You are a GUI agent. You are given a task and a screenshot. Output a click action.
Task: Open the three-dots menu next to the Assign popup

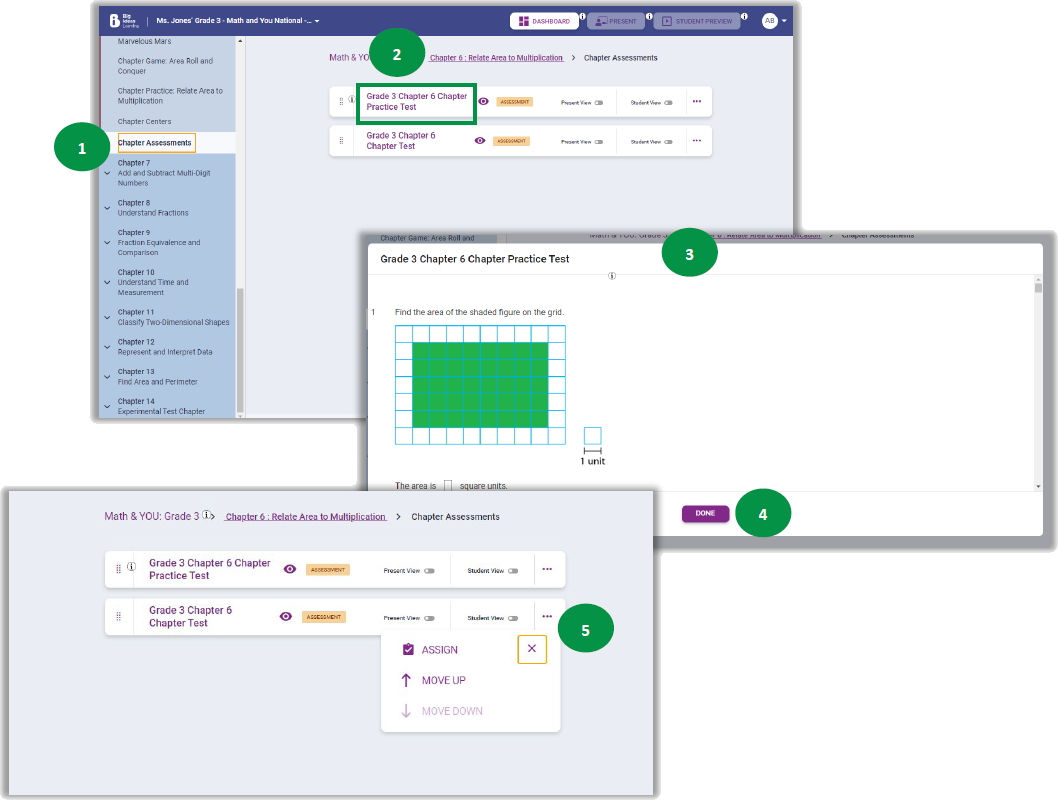(547, 616)
